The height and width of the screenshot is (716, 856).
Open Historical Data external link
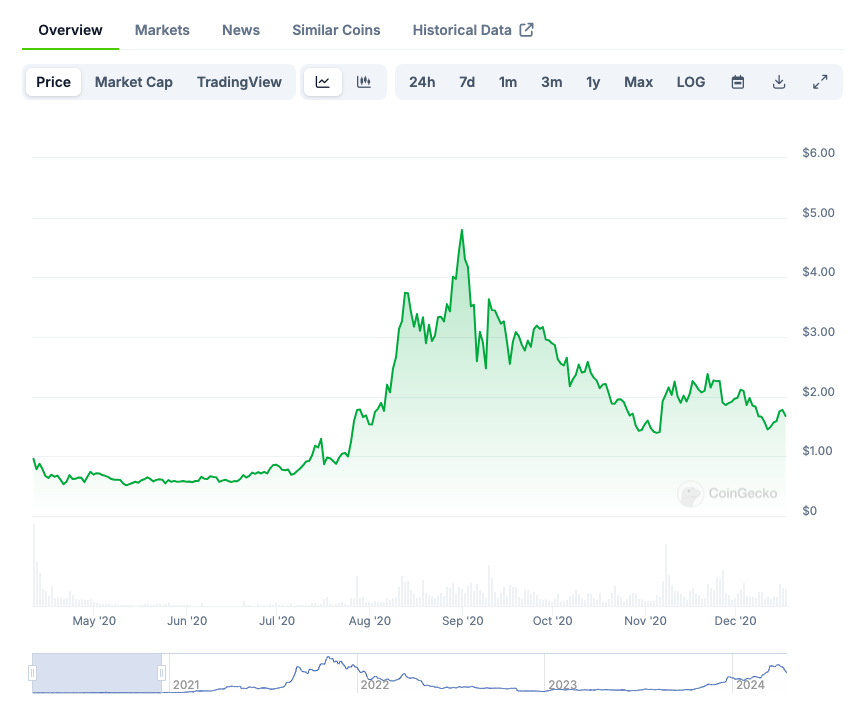point(473,30)
